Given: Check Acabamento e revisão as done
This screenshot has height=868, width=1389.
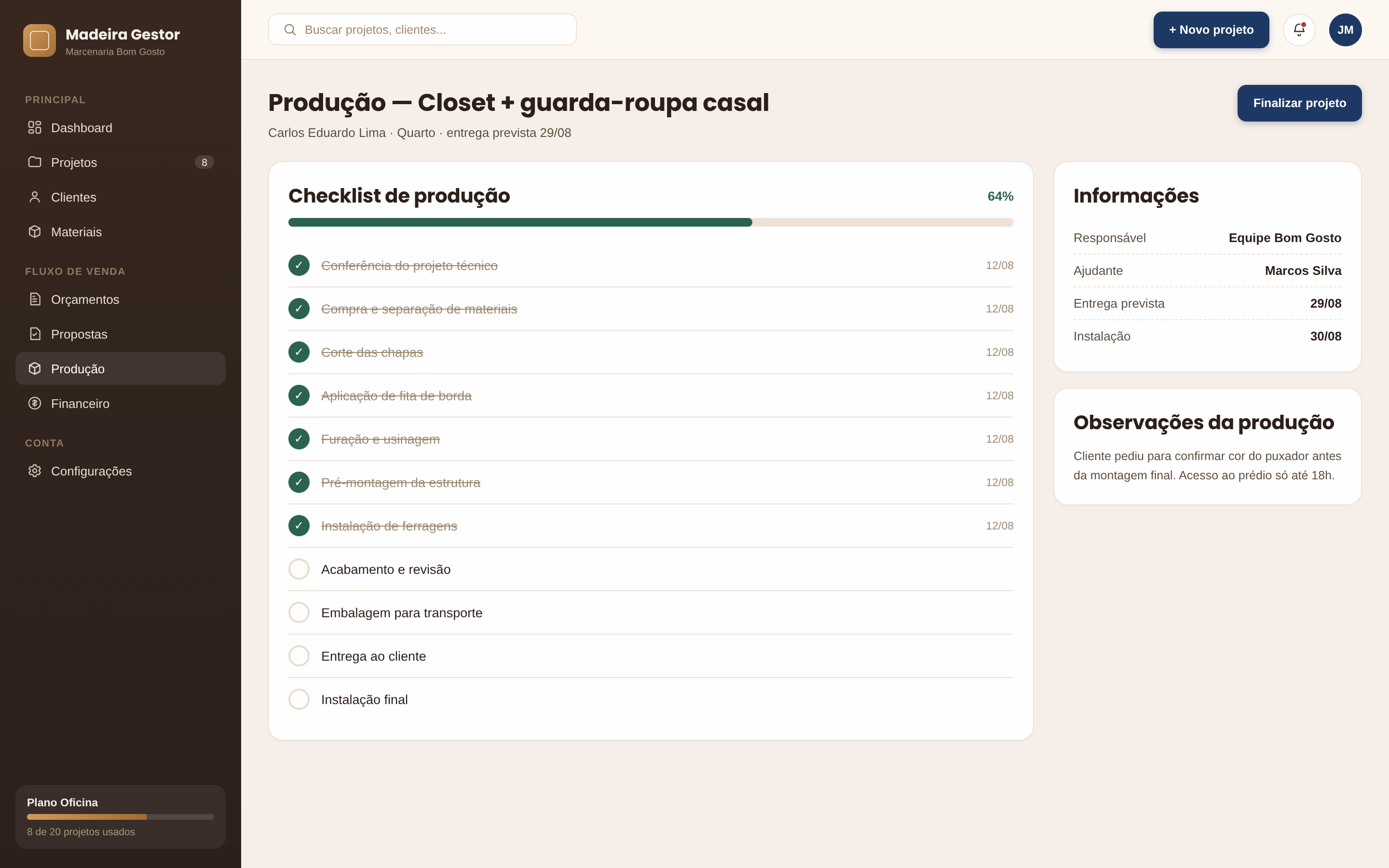Looking at the screenshot, I should (299, 569).
